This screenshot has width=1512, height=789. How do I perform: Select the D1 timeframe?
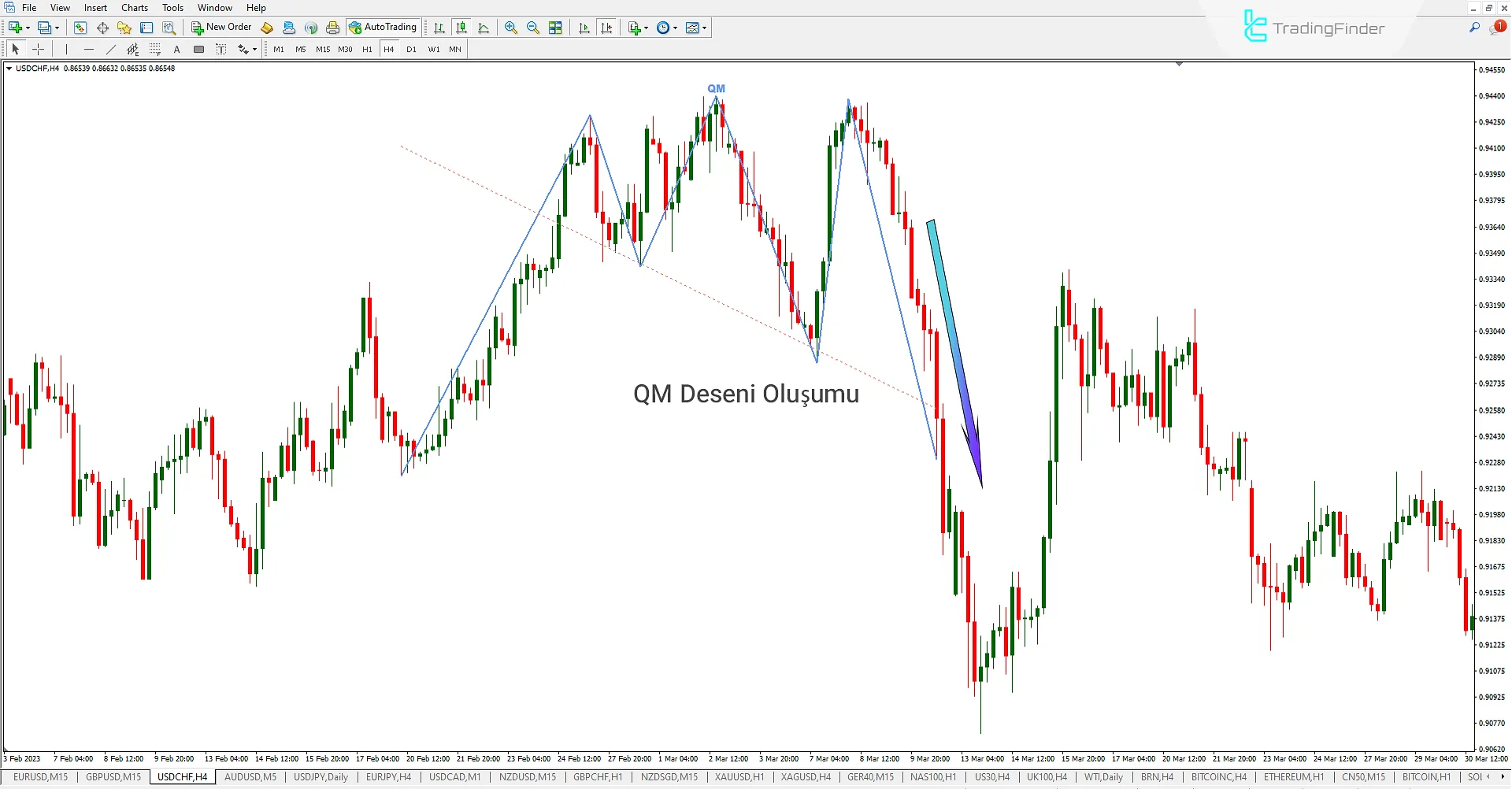point(411,49)
